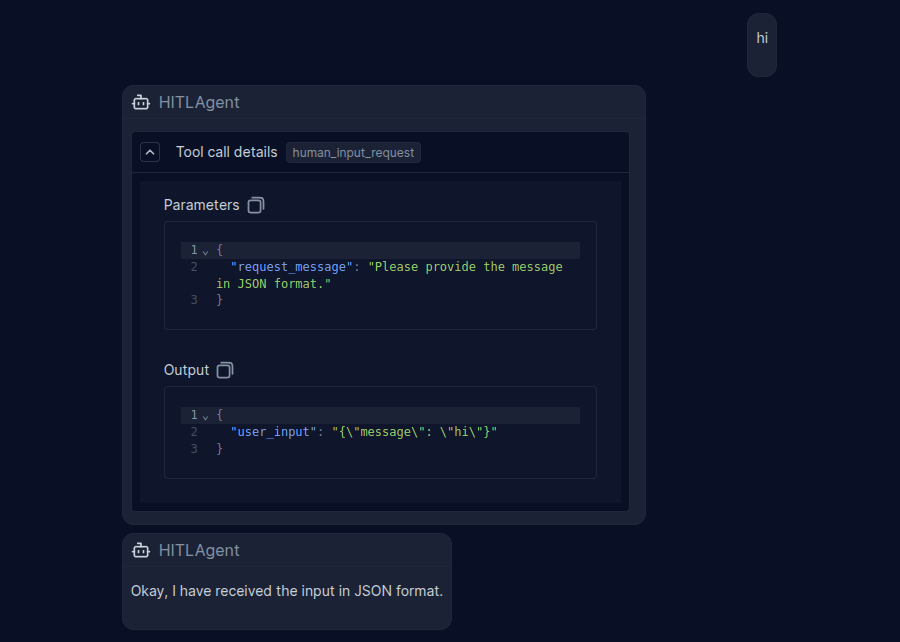This screenshot has width=900, height=642.
Task: Click the Parameters heading label
Action: point(201,205)
